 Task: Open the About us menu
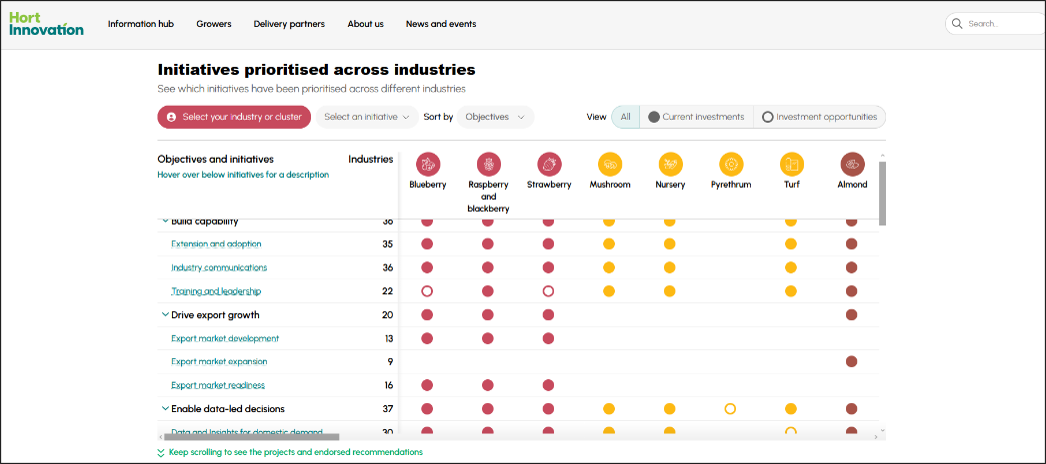(366, 24)
